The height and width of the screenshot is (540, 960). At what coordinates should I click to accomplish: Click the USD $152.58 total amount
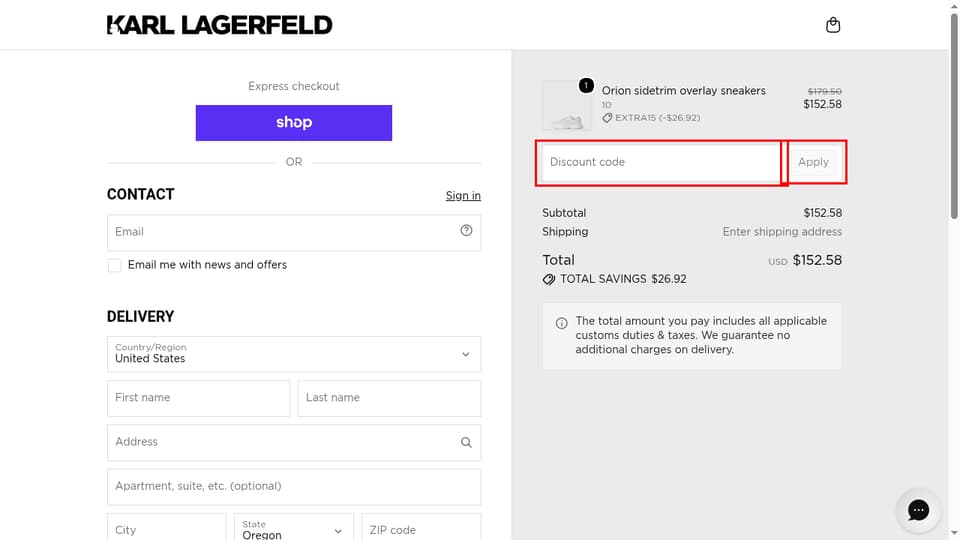click(x=805, y=260)
